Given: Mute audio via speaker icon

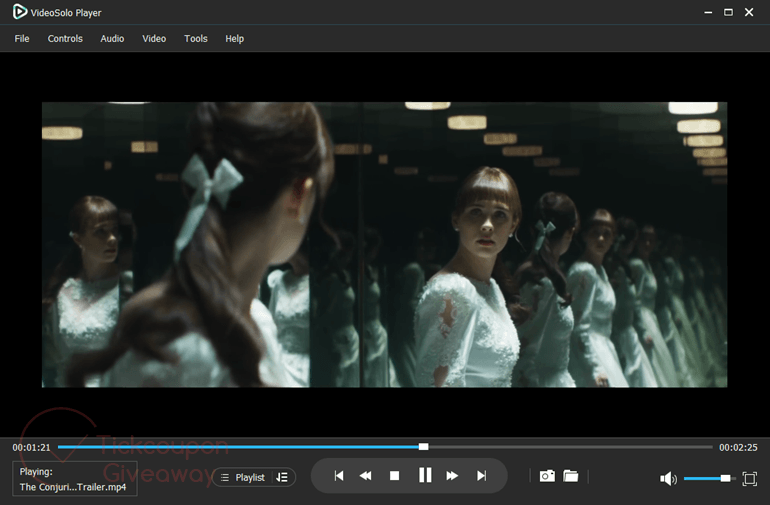Looking at the screenshot, I should pos(668,478).
